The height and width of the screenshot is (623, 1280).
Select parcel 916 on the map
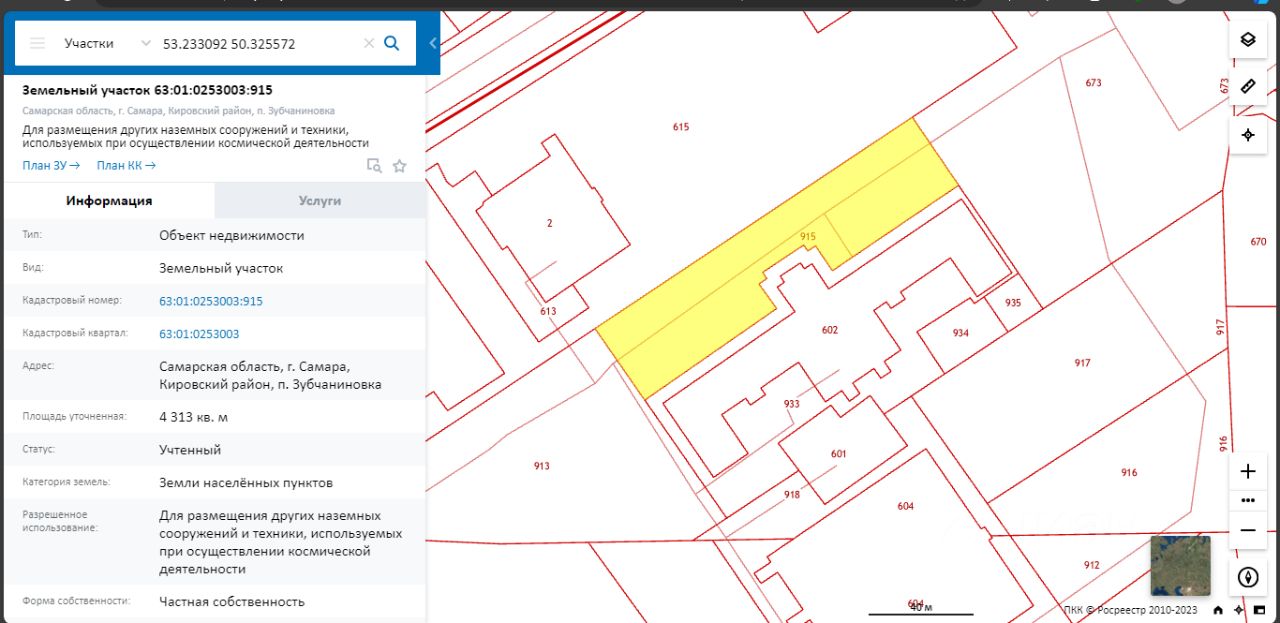[x=1129, y=472]
